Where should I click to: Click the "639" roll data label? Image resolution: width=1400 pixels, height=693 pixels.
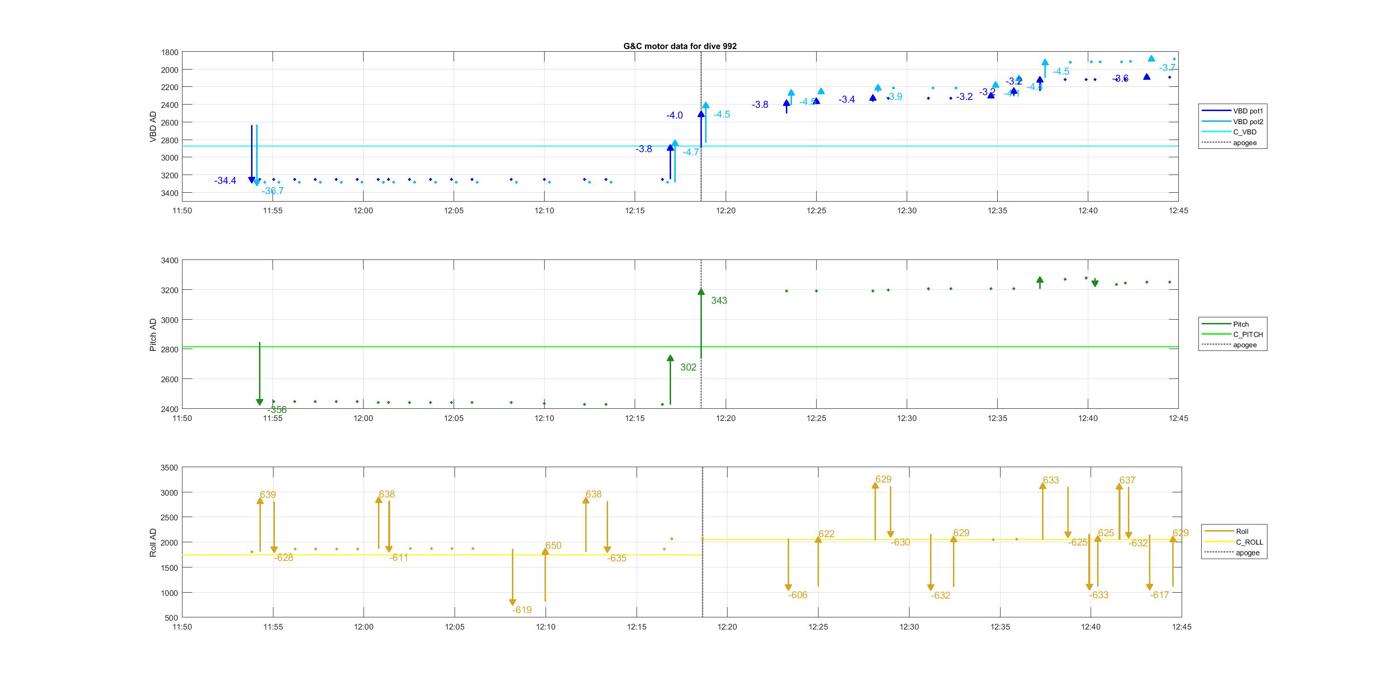pos(267,495)
